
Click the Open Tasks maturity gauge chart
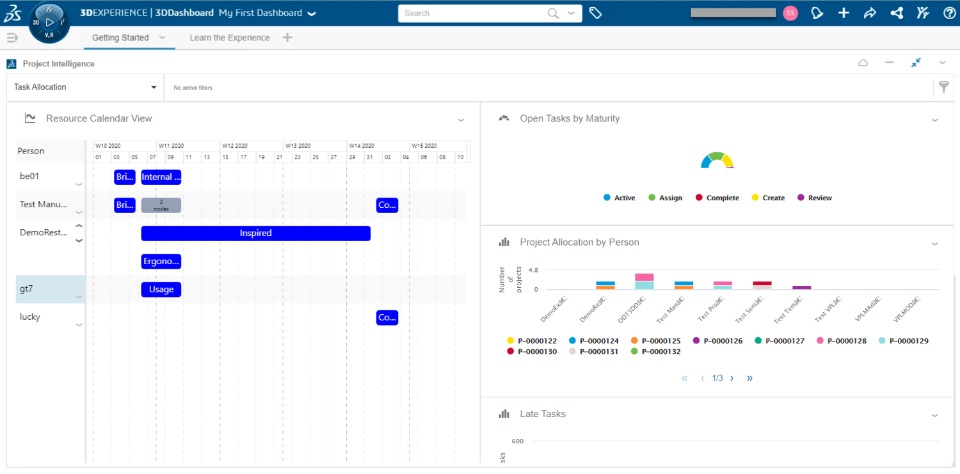tap(717, 160)
